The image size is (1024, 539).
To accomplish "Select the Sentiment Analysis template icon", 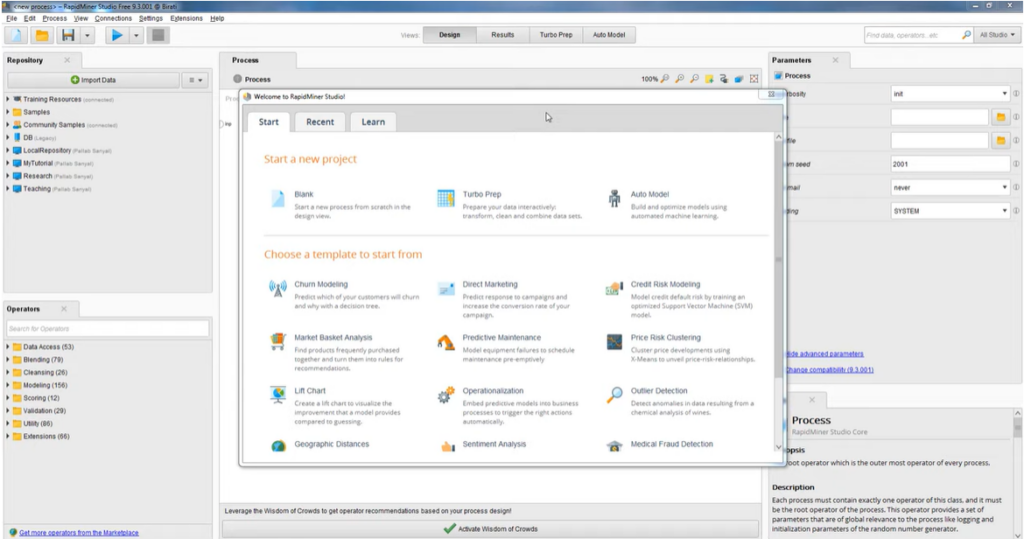I will (x=447, y=446).
